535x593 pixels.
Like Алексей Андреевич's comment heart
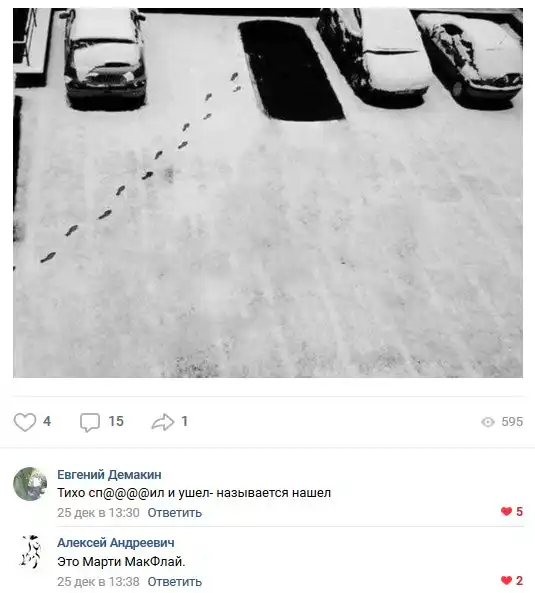(506, 580)
